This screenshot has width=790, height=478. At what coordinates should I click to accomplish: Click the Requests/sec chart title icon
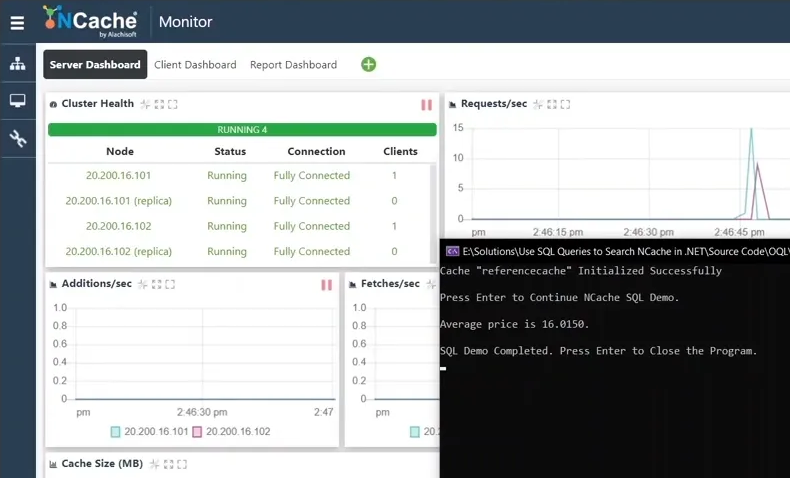click(452, 104)
